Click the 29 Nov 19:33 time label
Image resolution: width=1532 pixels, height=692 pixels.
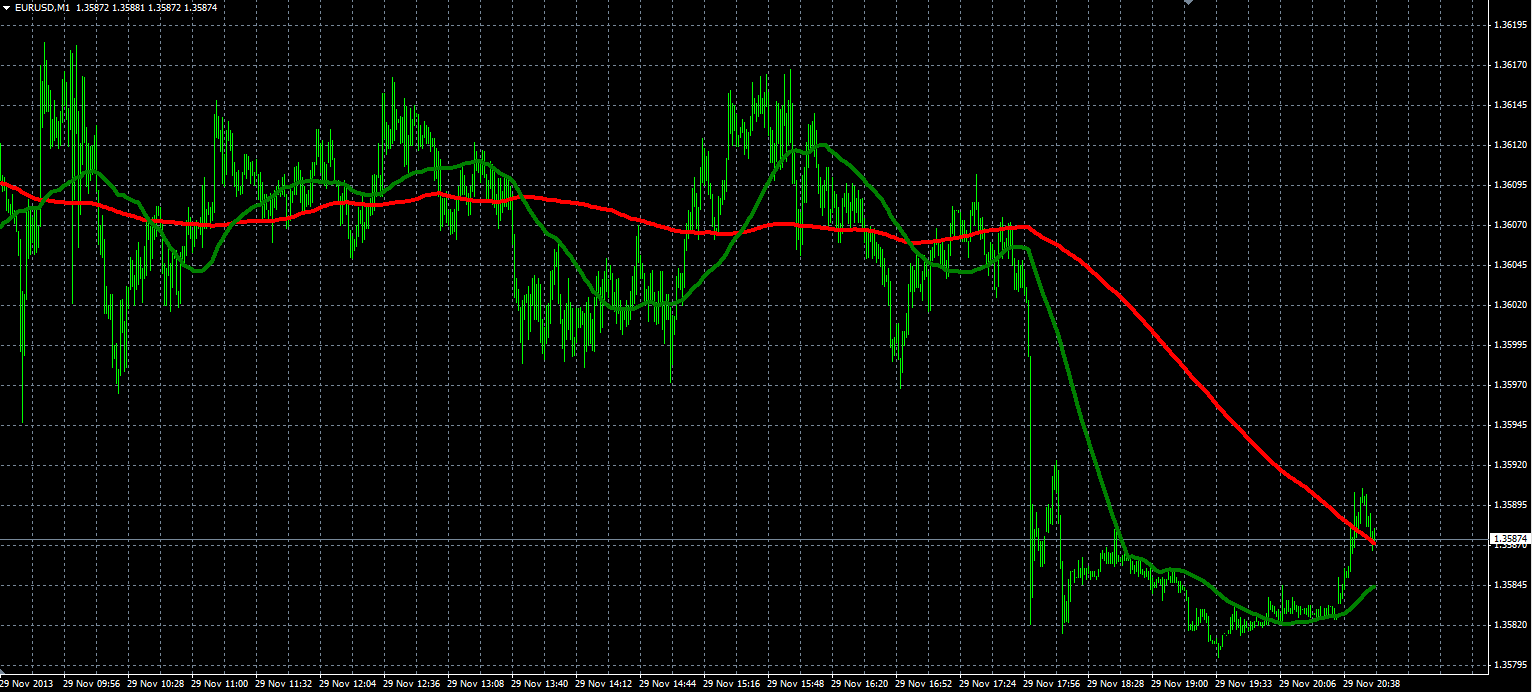tap(1244, 684)
